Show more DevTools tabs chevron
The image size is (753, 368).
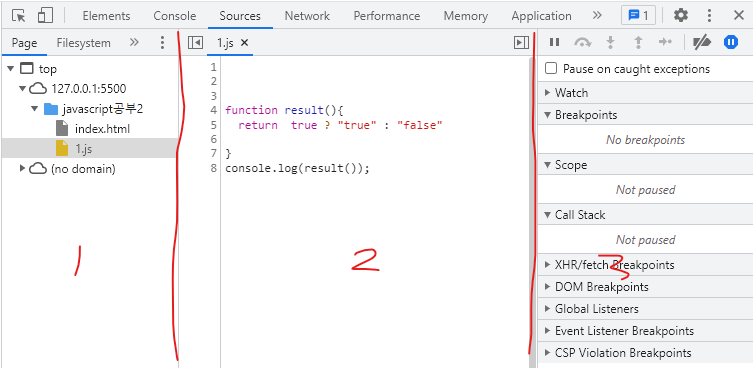tap(597, 15)
